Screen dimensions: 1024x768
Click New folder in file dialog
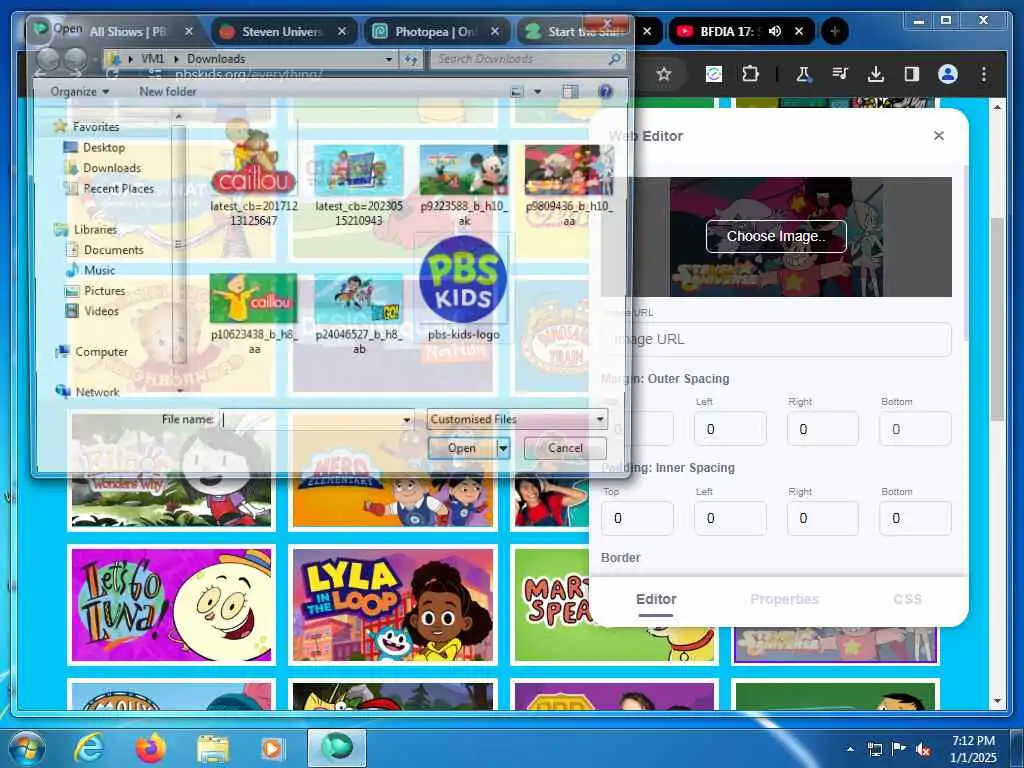(167, 91)
